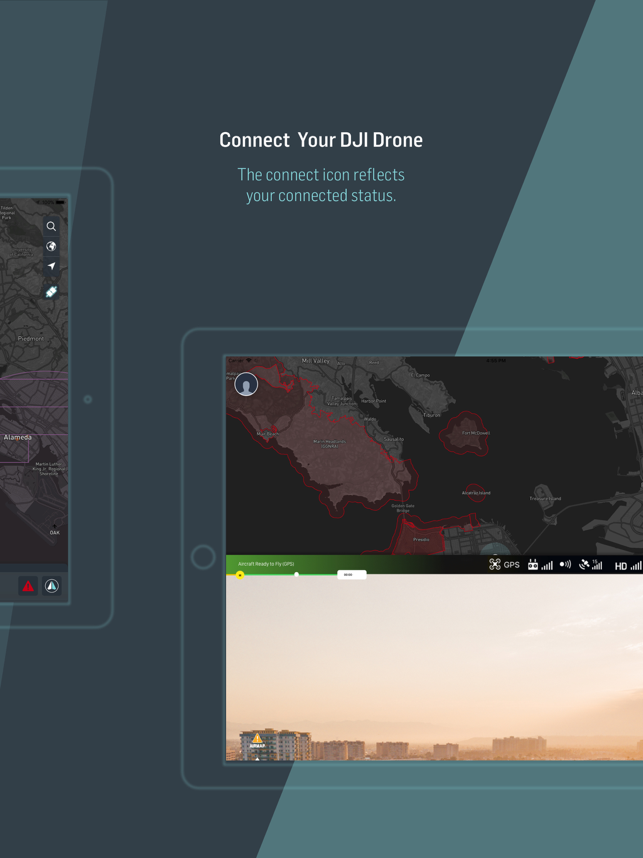This screenshot has width=643, height=858.
Task: Tap the Sausalito map label
Action: coord(393,439)
